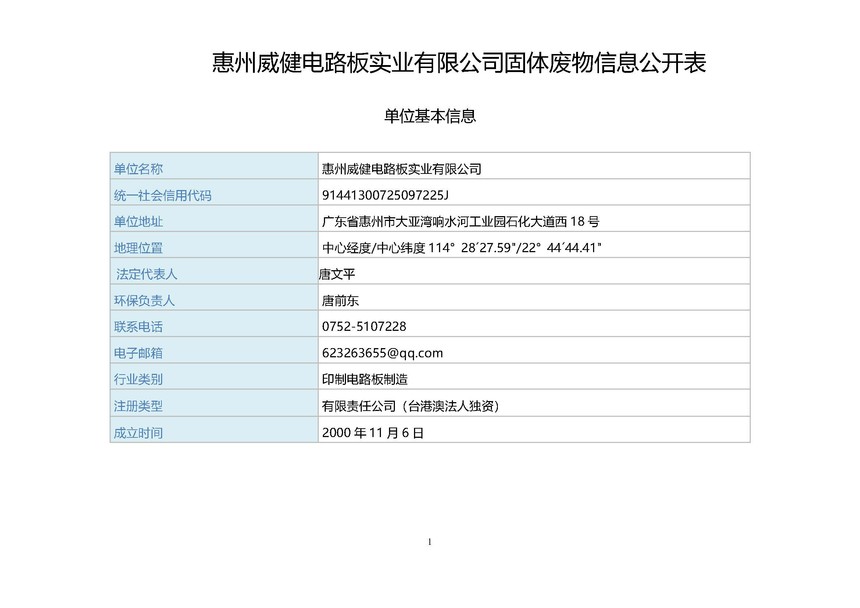860x608 pixels.
Task: Click the email address 623263655@qq.com
Action: tap(382, 352)
